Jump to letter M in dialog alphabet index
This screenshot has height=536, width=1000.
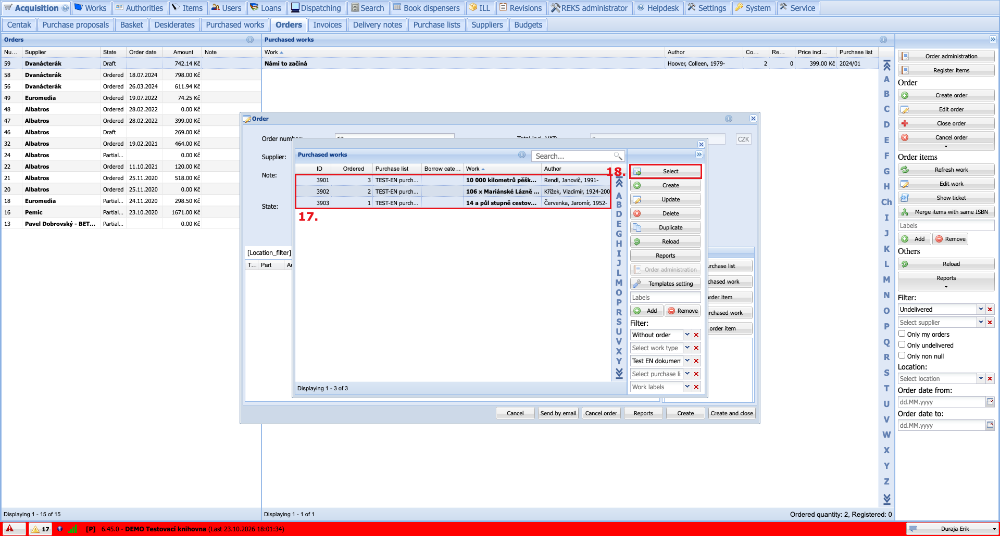coord(619,282)
